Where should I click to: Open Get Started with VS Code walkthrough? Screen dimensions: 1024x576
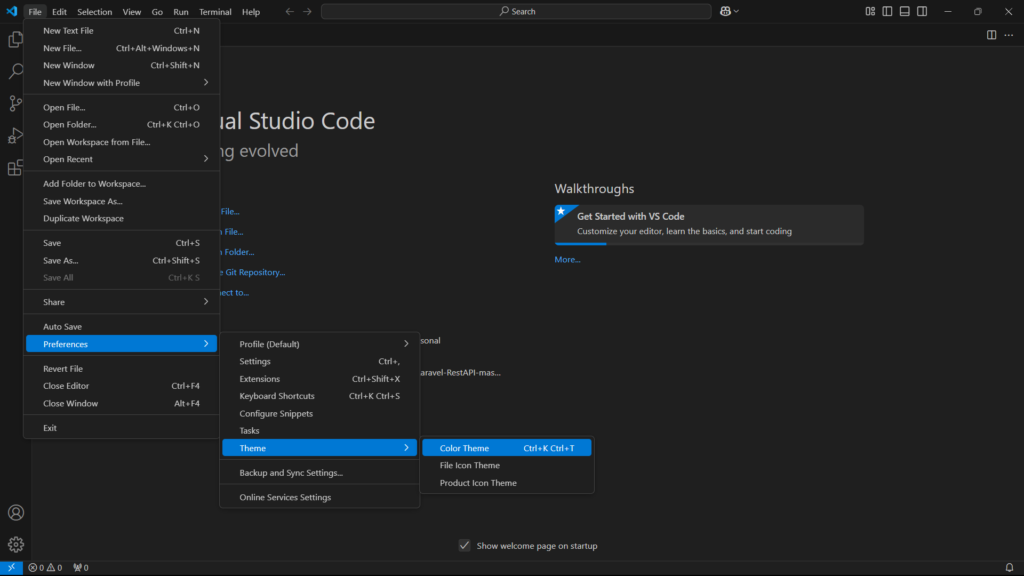[x=709, y=225]
